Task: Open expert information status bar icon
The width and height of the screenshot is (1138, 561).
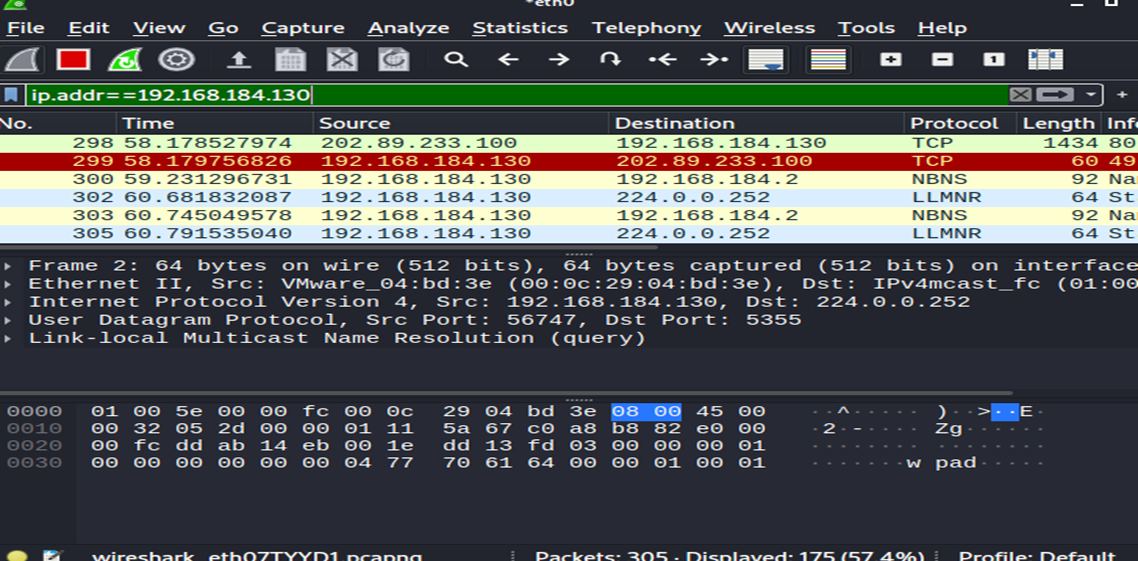Action: (x=18, y=556)
